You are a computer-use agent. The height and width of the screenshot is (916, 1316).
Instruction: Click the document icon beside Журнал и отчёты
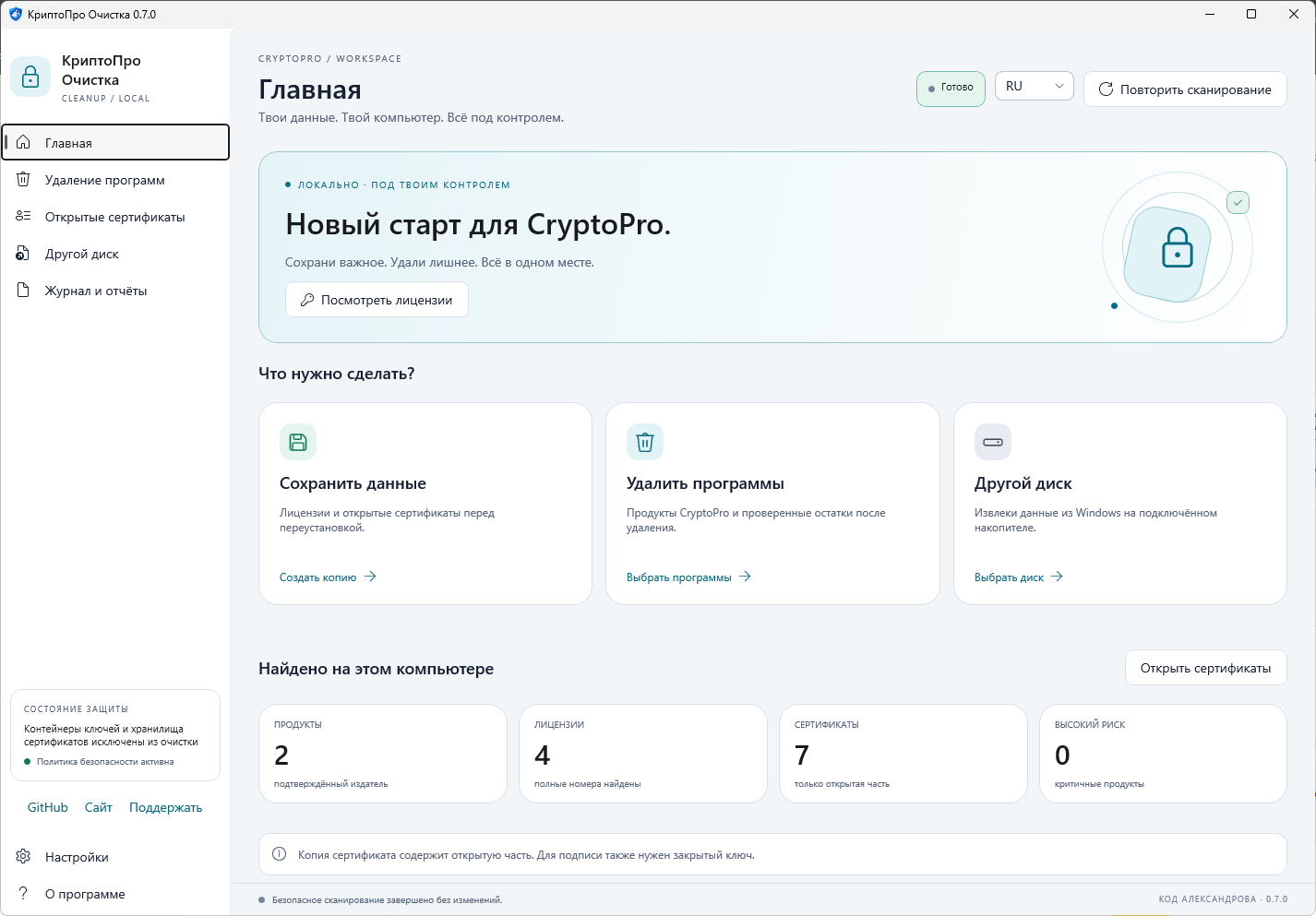click(x=24, y=290)
